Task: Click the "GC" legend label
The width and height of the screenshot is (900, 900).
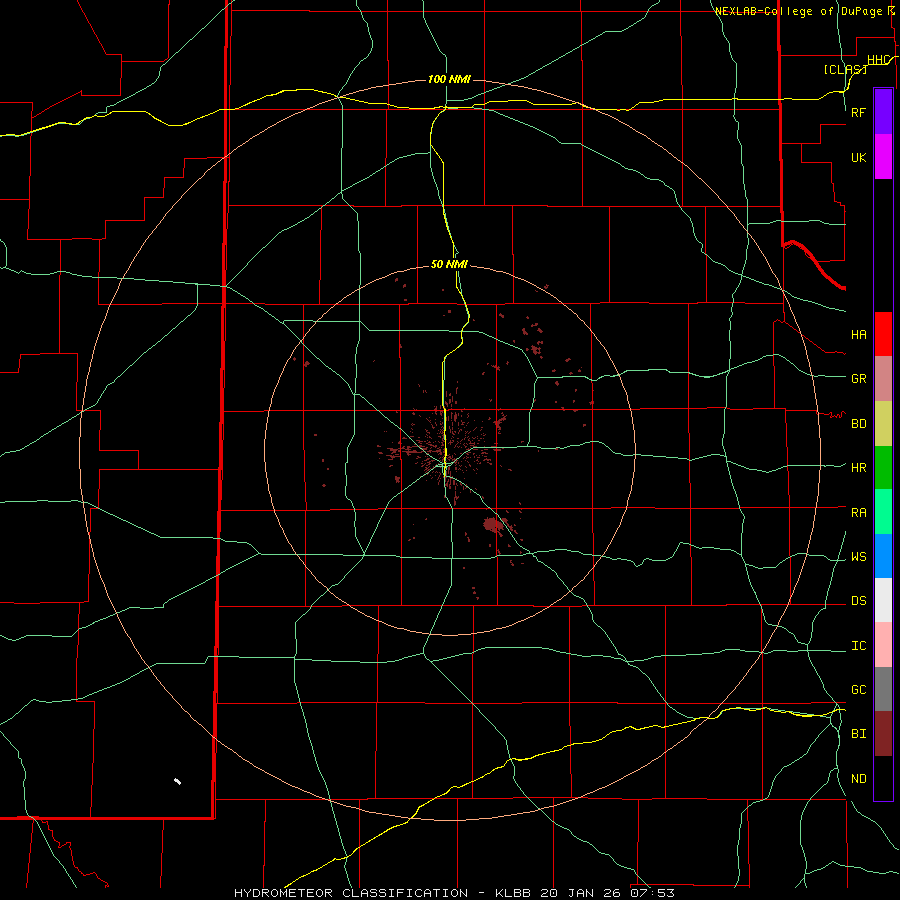Action: tap(858, 690)
